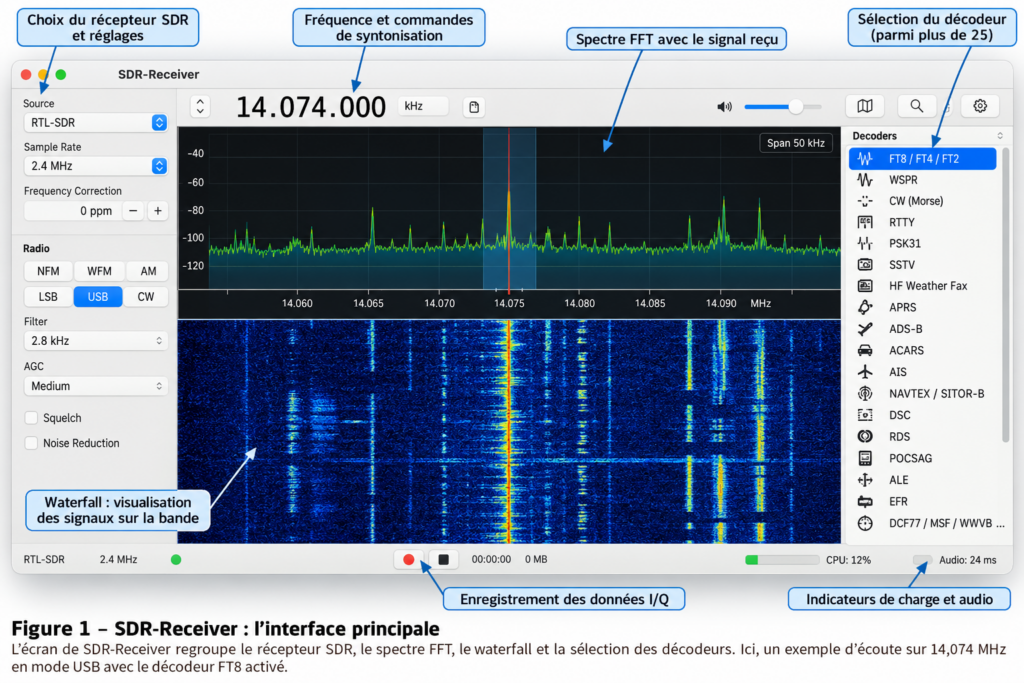Viewport: 1024px width, 683px height.
Task: Open the map view toolbar button
Action: pyautogui.click(x=865, y=106)
